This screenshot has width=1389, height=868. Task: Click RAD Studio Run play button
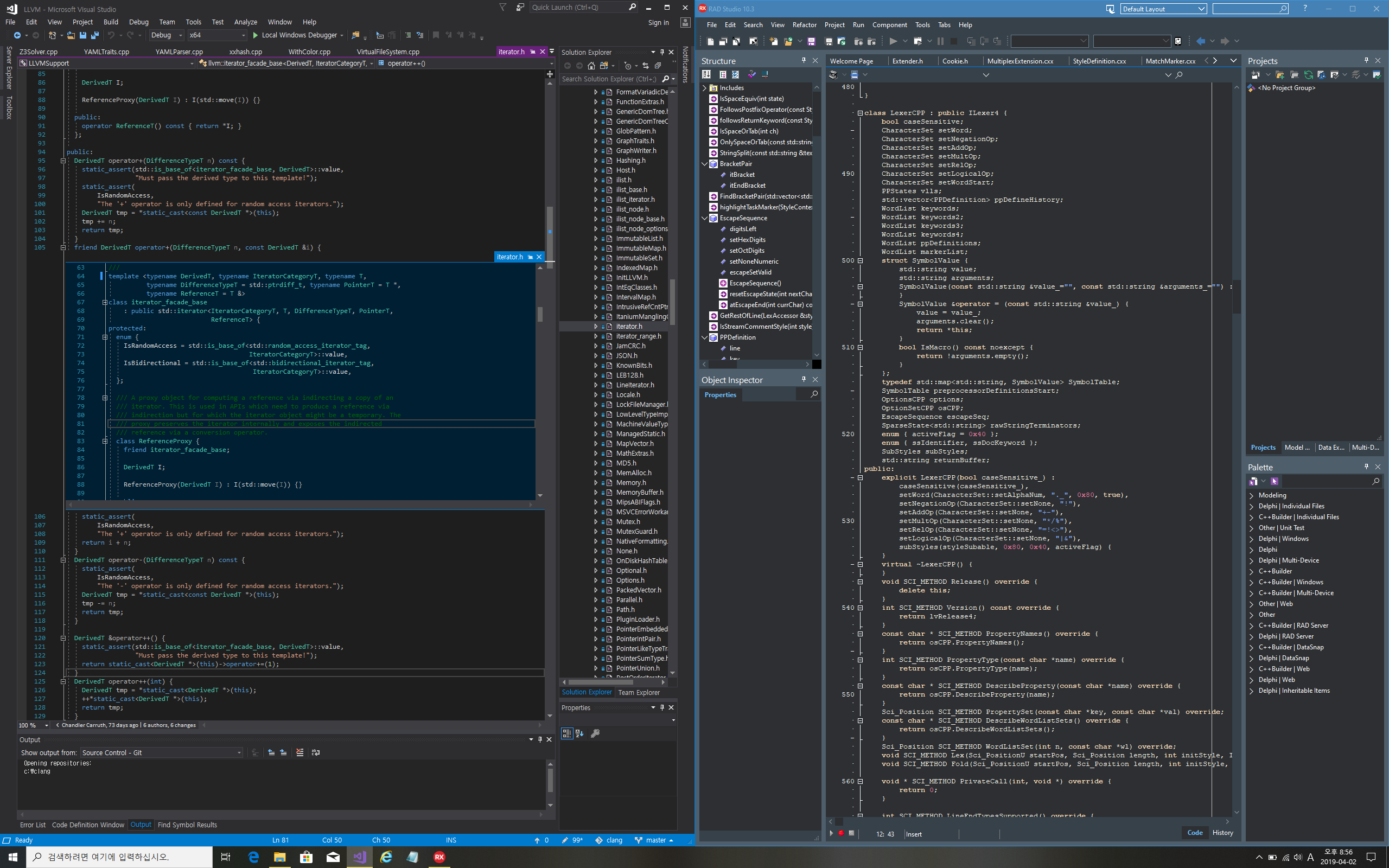893,41
